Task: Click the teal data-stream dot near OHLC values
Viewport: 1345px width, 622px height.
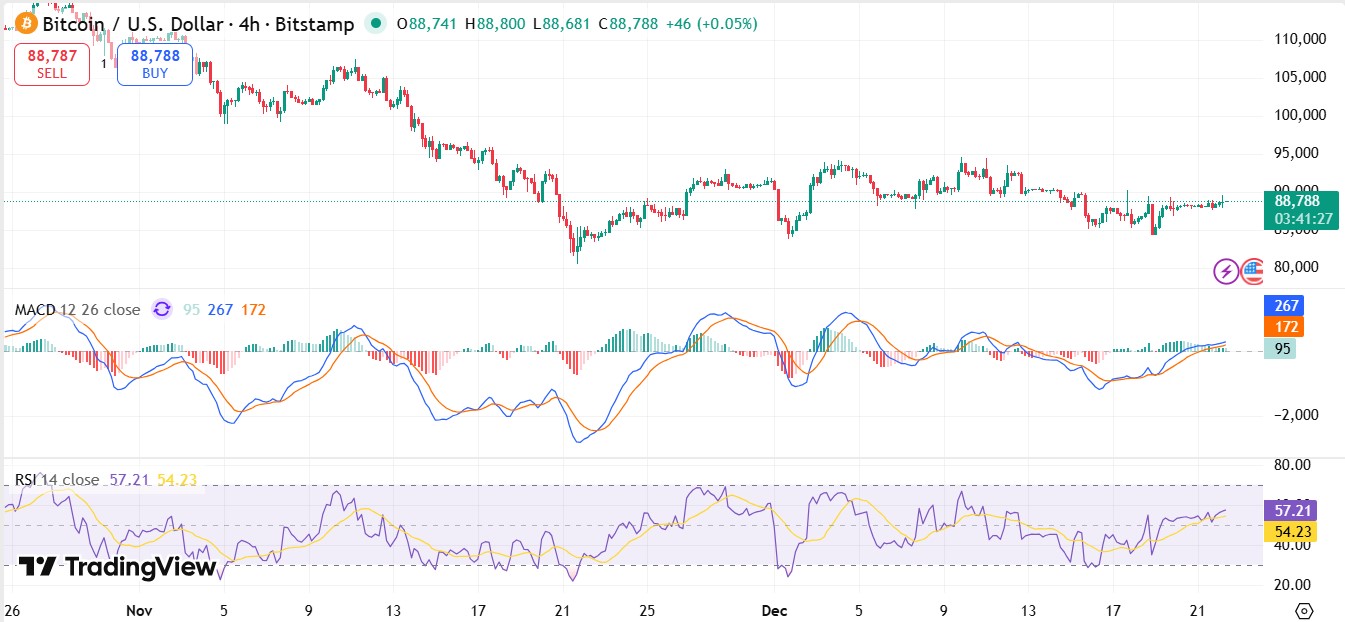Action: coord(375,23)
